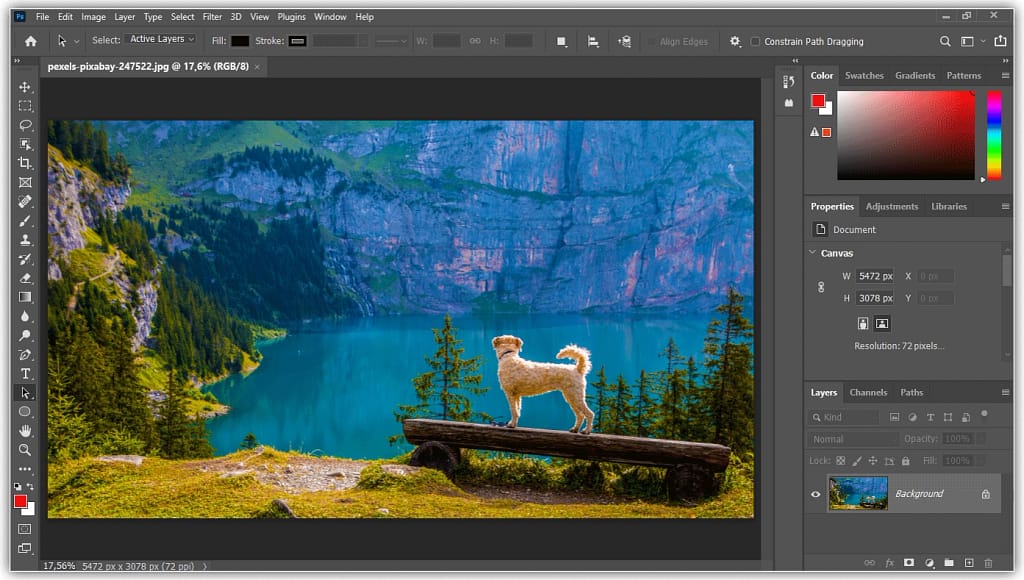1024x580 pixels.
Task: Open the Layers panel flyout menu
Action: (x=1005, y=393)
